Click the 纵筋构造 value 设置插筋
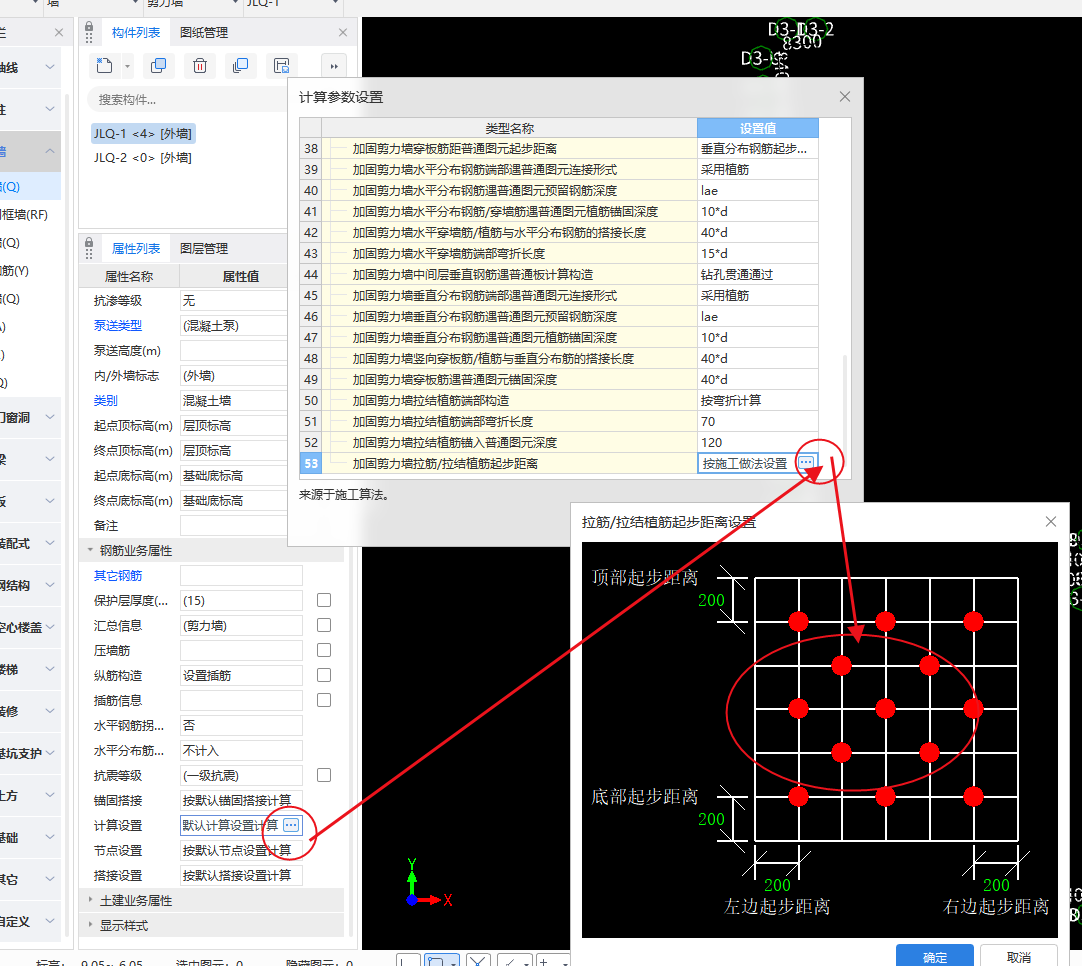 (241, 675)
